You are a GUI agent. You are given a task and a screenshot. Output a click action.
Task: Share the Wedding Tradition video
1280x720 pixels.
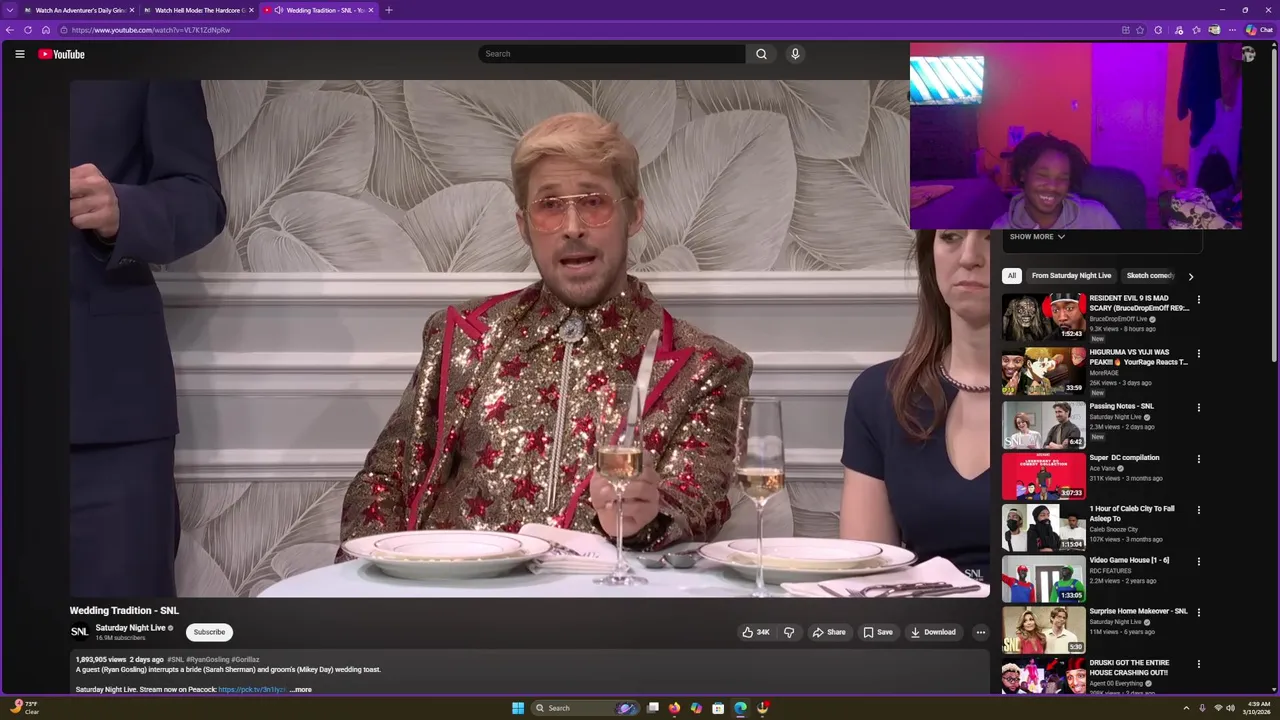(829, 632)
